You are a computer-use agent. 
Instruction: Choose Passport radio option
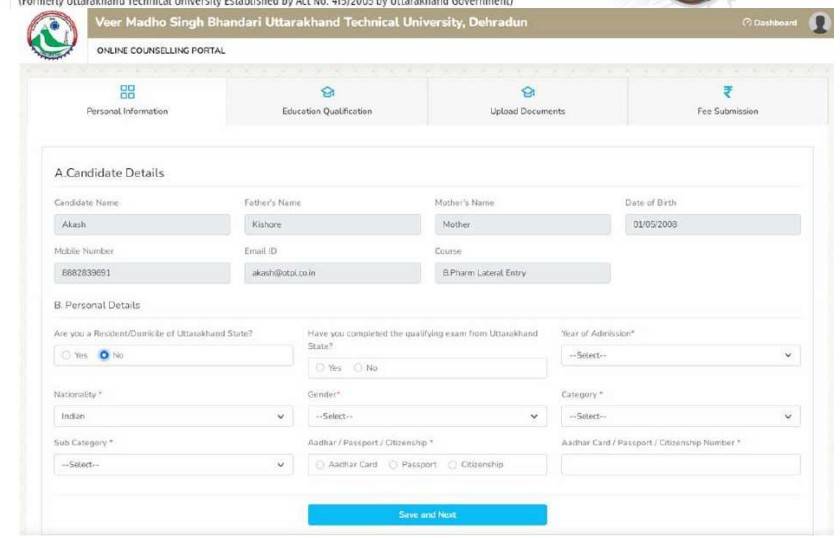[x=393, y=465]
